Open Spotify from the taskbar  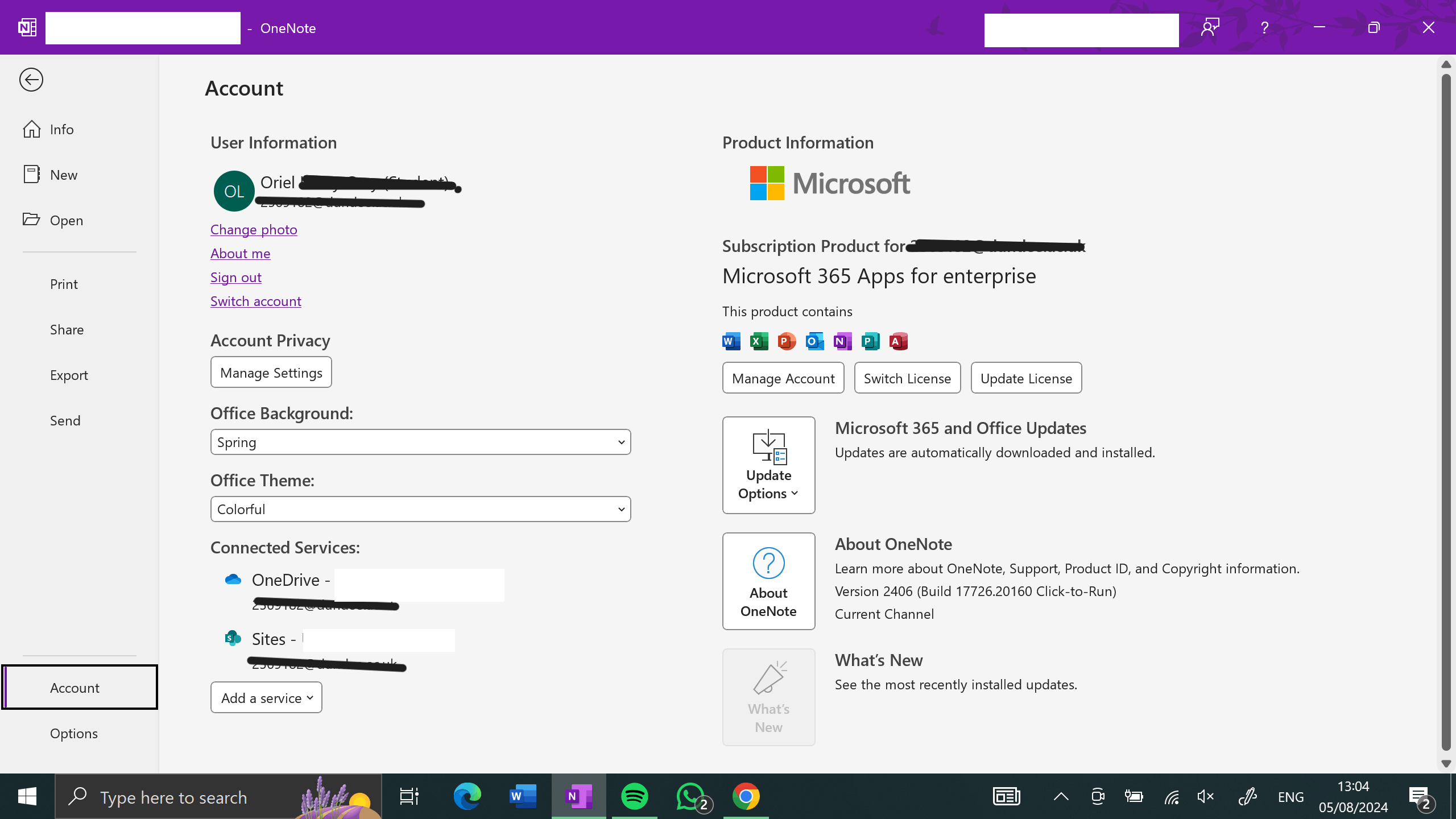[x=635, y=796]
